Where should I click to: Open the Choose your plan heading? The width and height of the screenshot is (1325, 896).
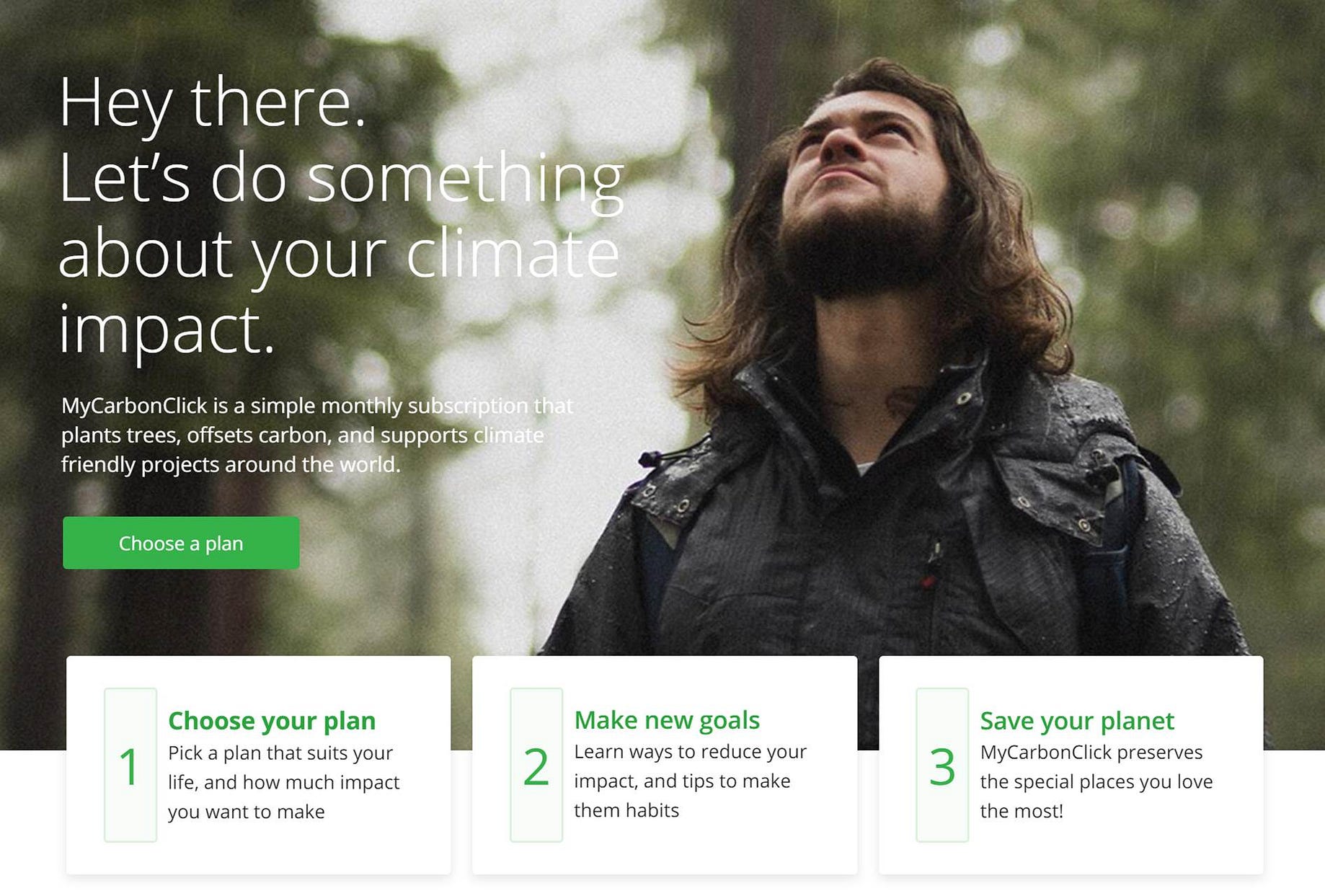[272, 720]
